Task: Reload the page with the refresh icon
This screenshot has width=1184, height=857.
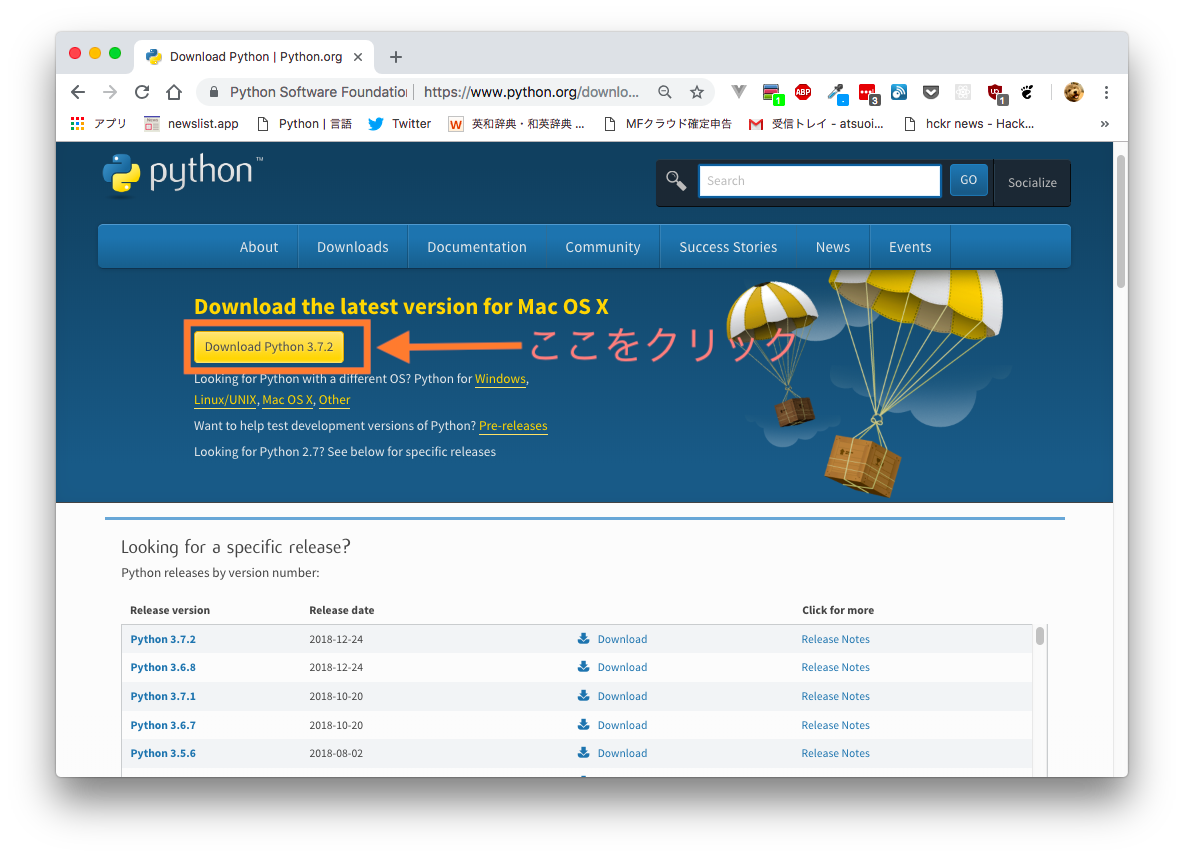Action: [142, 92]
